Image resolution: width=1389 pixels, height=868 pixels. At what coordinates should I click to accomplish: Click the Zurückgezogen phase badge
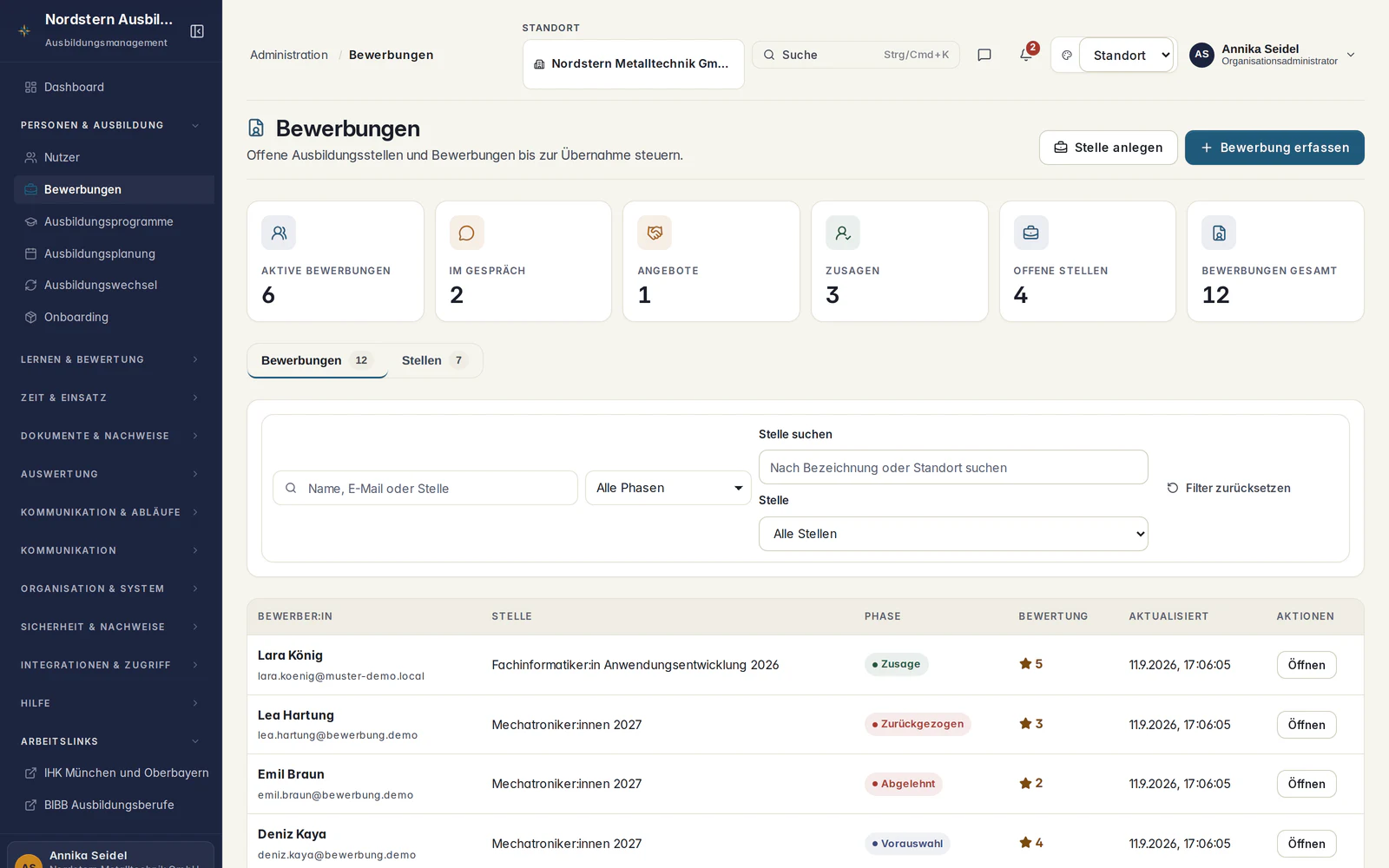(918, 724)
